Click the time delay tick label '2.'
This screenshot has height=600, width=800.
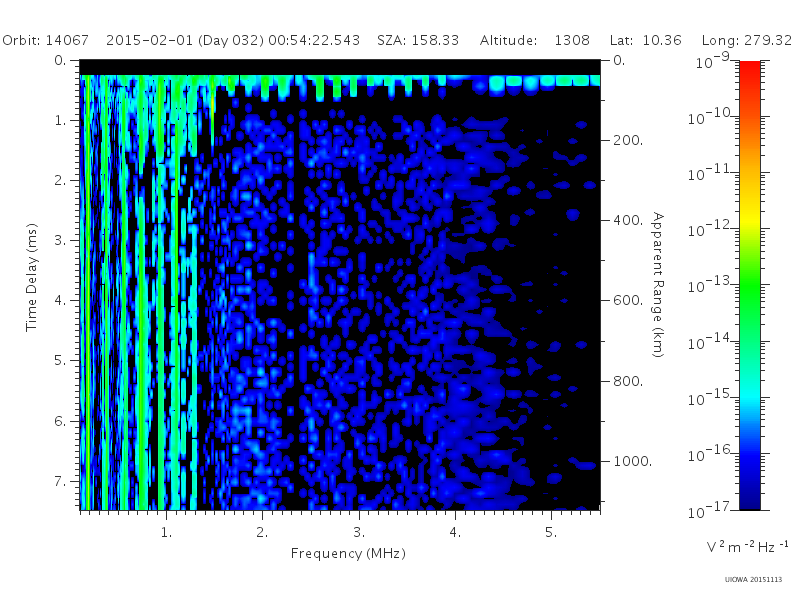click(61, 181)
